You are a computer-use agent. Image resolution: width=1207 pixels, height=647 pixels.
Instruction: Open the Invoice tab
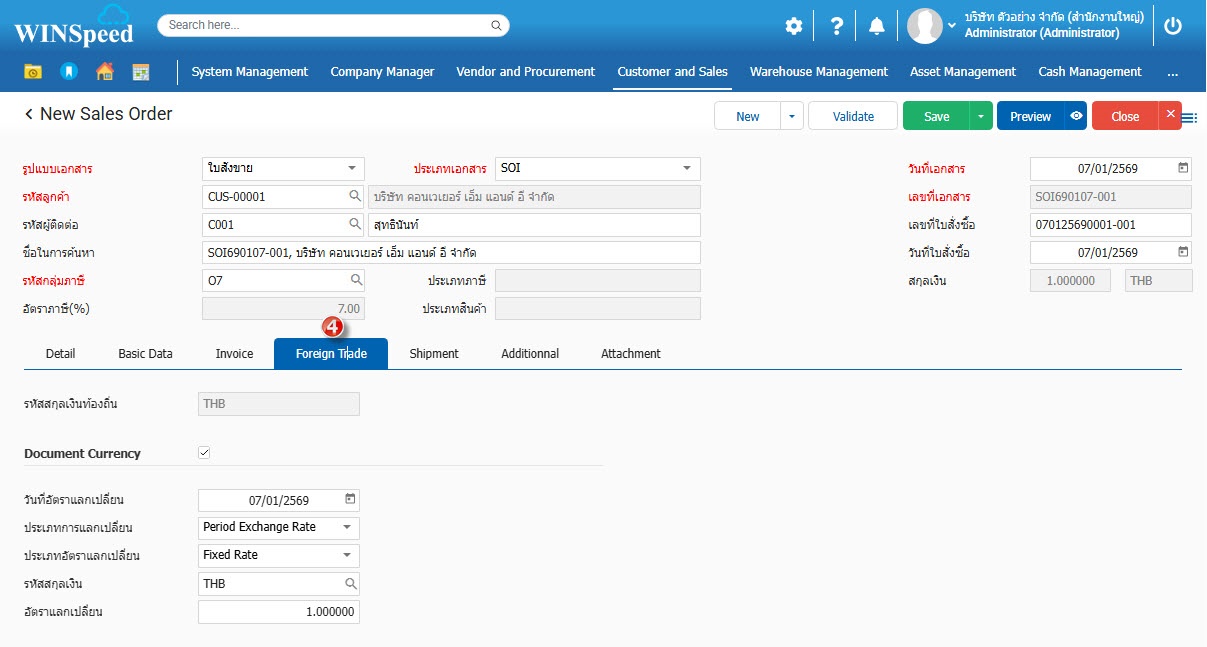(234, 354)
